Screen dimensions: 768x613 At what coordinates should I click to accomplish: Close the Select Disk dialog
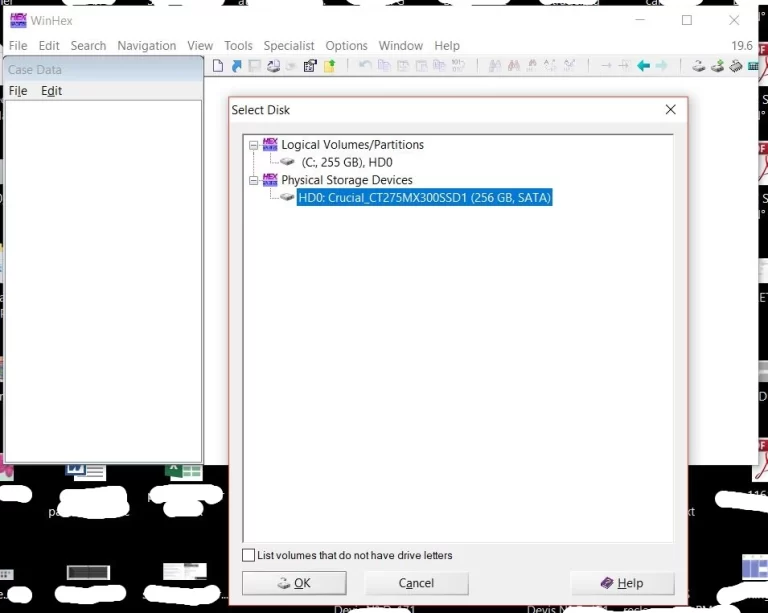coord(671,109)
